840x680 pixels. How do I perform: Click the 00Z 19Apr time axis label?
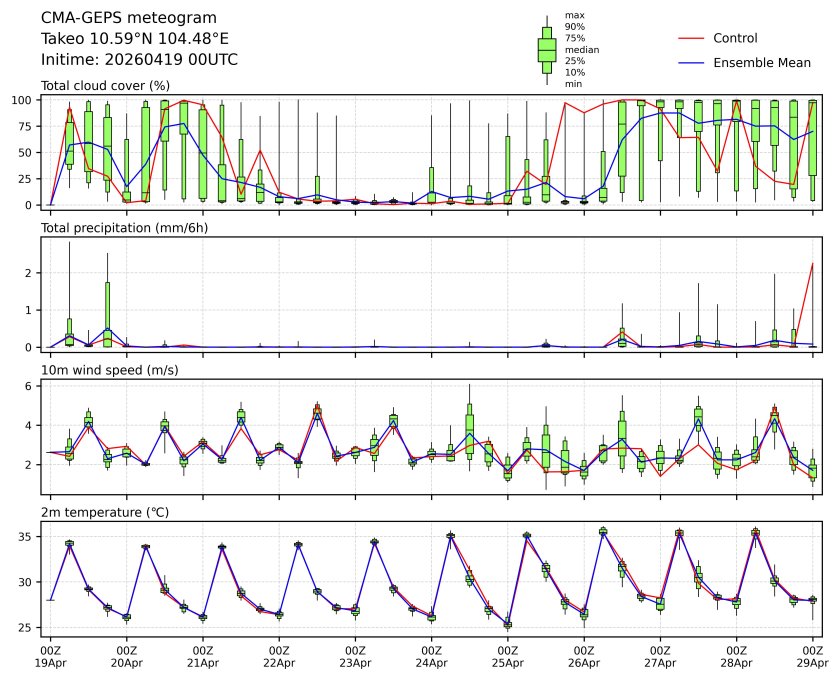click(x=50, y=656)
